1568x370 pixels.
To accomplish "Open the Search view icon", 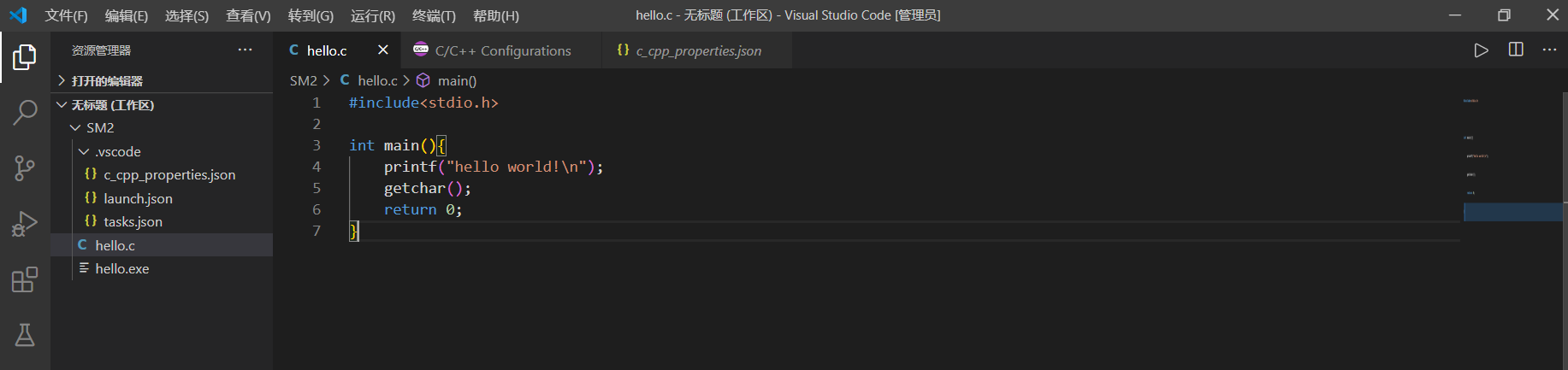I will coord(25,112).
